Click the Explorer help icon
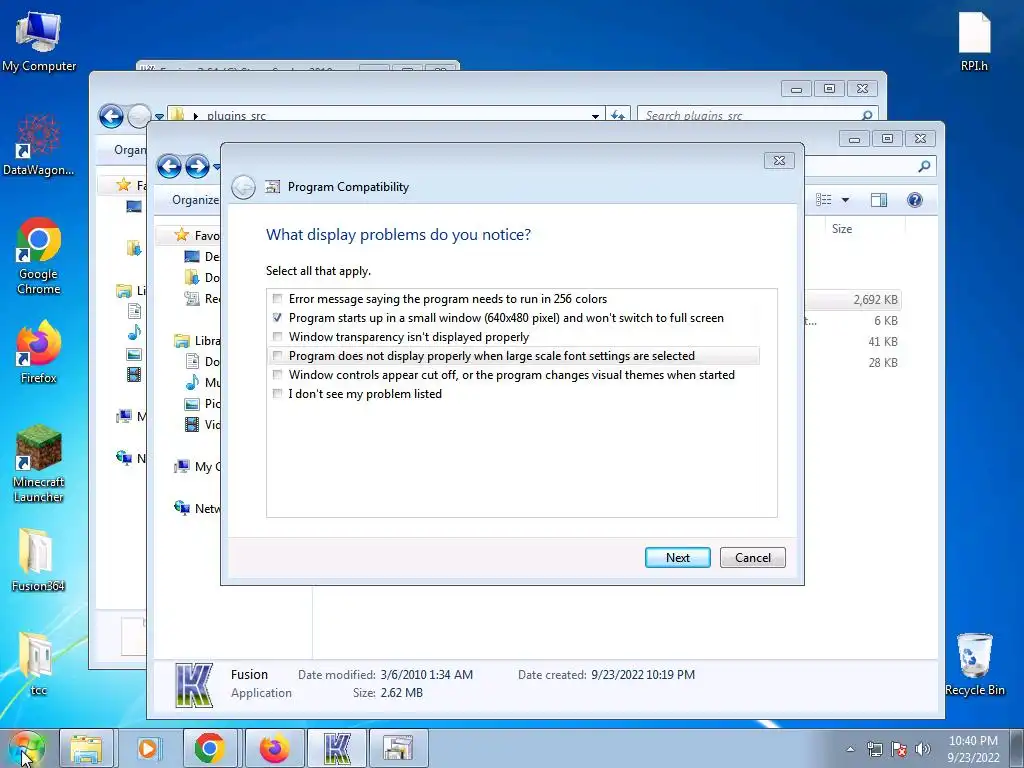The image size is (1024, 768). click(x=915, y=200)
